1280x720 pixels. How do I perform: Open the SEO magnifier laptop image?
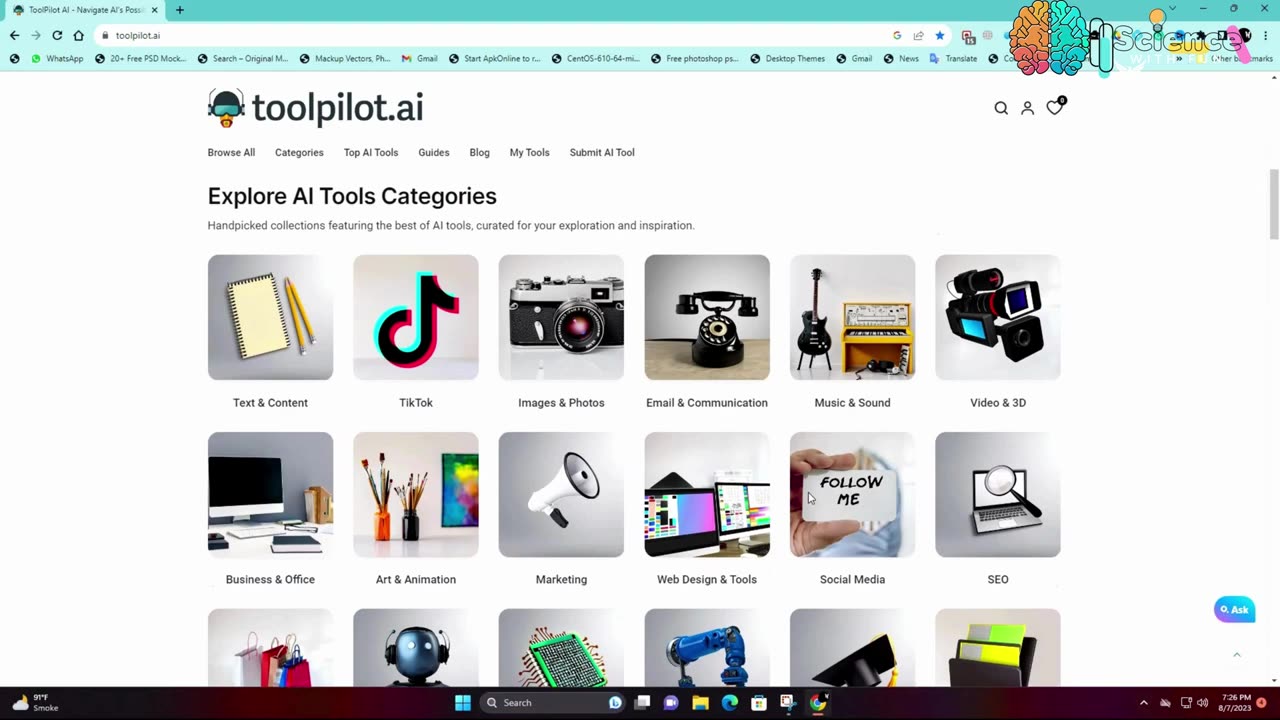pyautogui.click(x=998, y=494)
